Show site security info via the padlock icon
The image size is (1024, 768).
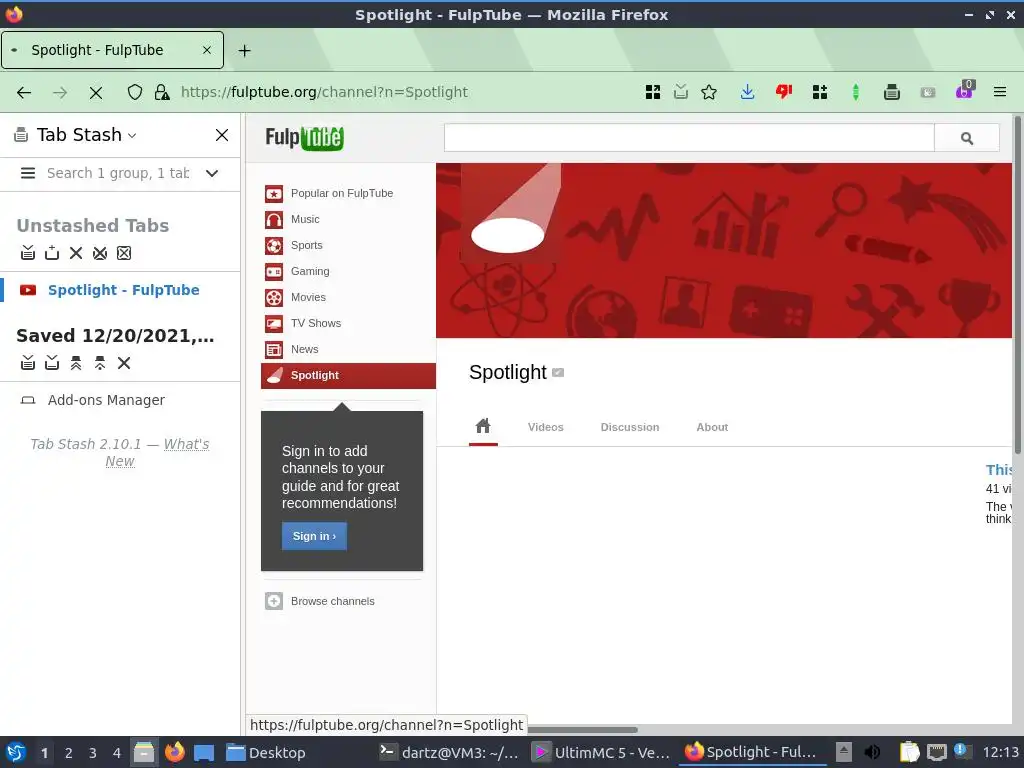(x=162, y=92)
